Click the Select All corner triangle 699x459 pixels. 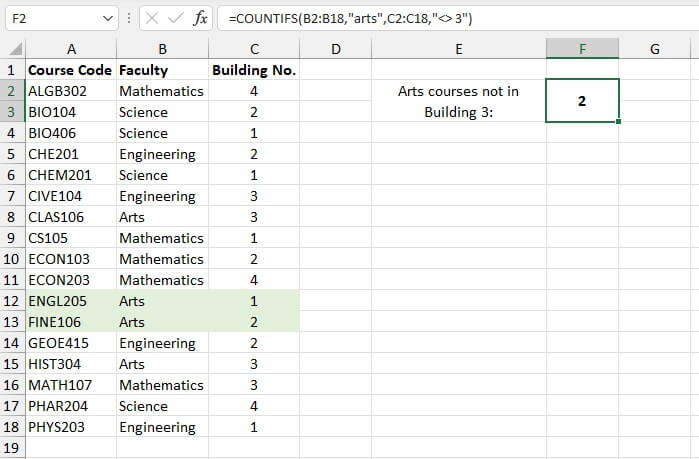pyautogui.click(x=14, y=50)
